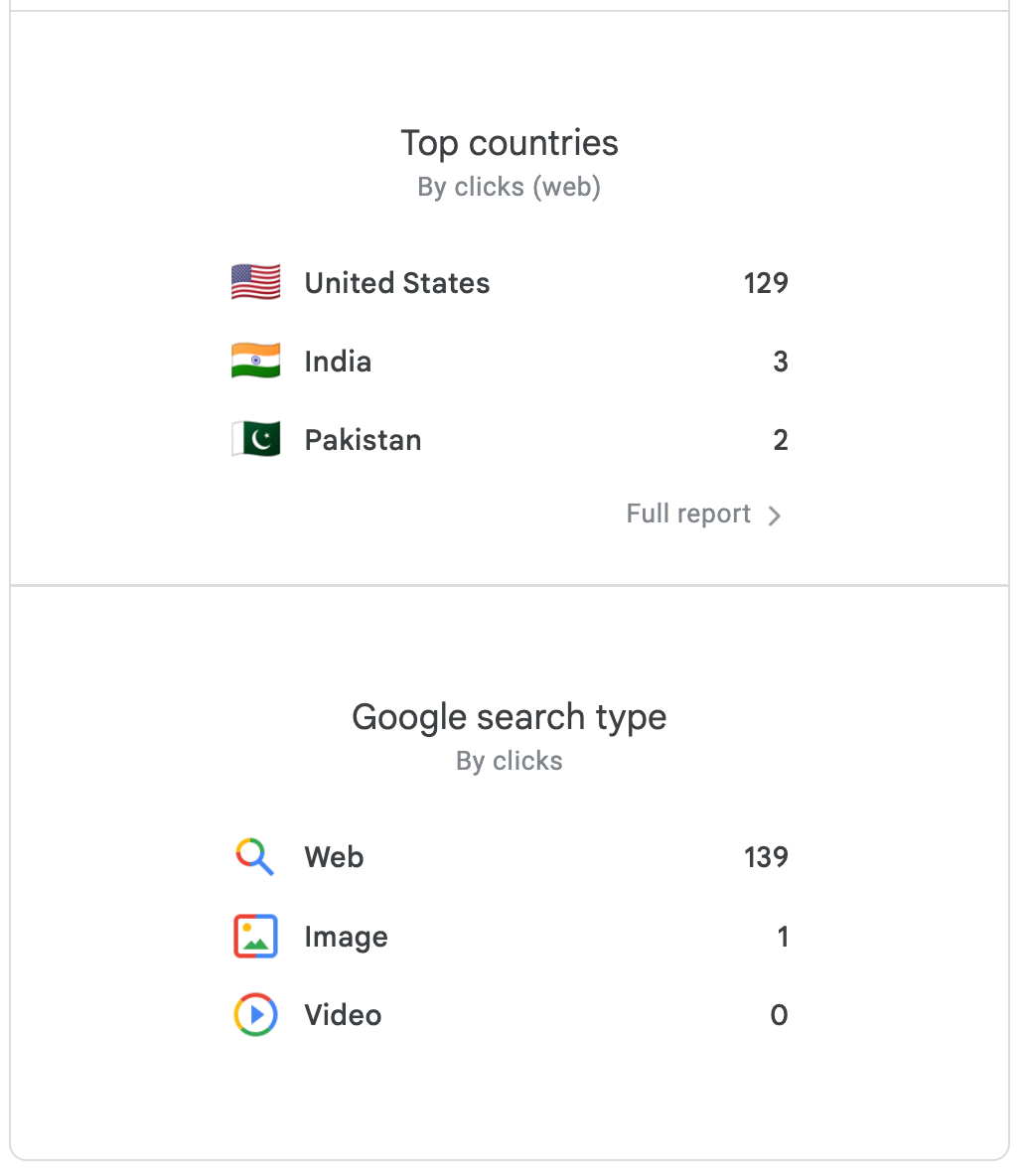Expand Full report via the chevron arrow
The height and width of the screenshot is (1176, 1027).
[775, 515]
